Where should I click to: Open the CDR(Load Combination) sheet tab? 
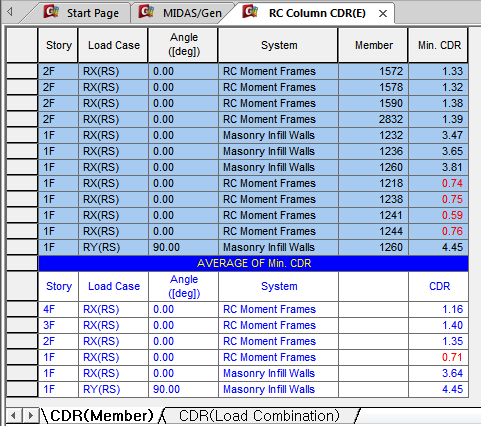[x=259, y=416]
